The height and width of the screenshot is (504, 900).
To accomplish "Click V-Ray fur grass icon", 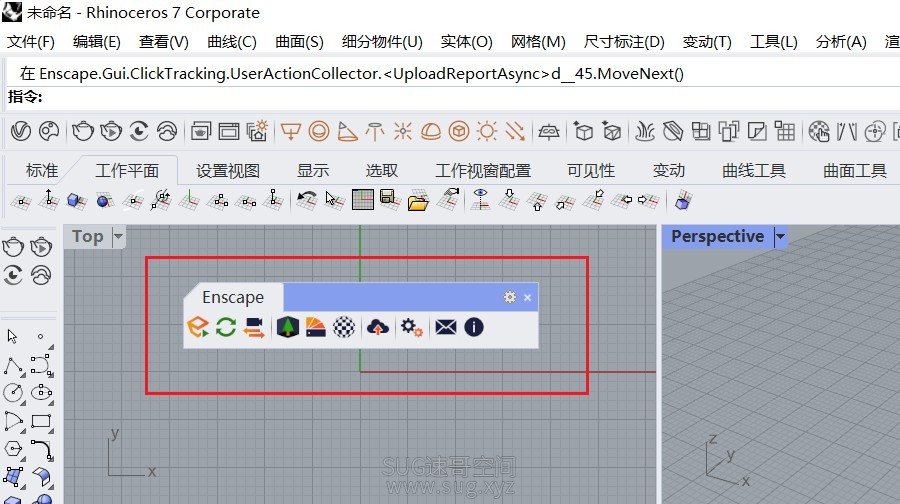I will coord(645,131).
